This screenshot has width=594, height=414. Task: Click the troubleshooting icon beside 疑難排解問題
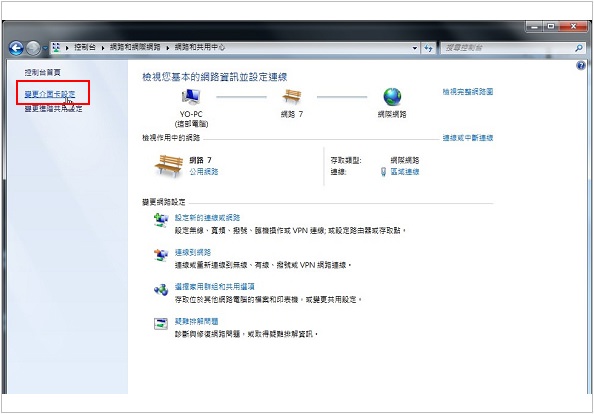pos(161,323)
